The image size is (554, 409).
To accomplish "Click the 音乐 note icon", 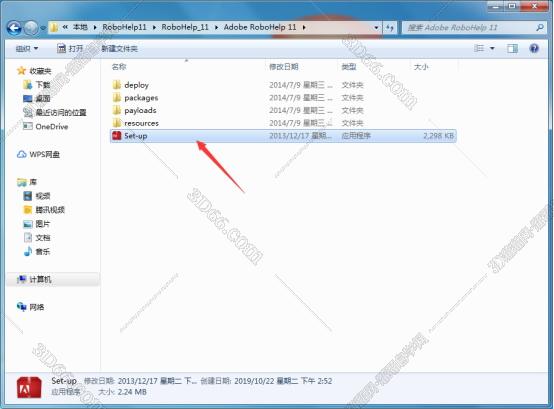I will click(x=28, y=251).
